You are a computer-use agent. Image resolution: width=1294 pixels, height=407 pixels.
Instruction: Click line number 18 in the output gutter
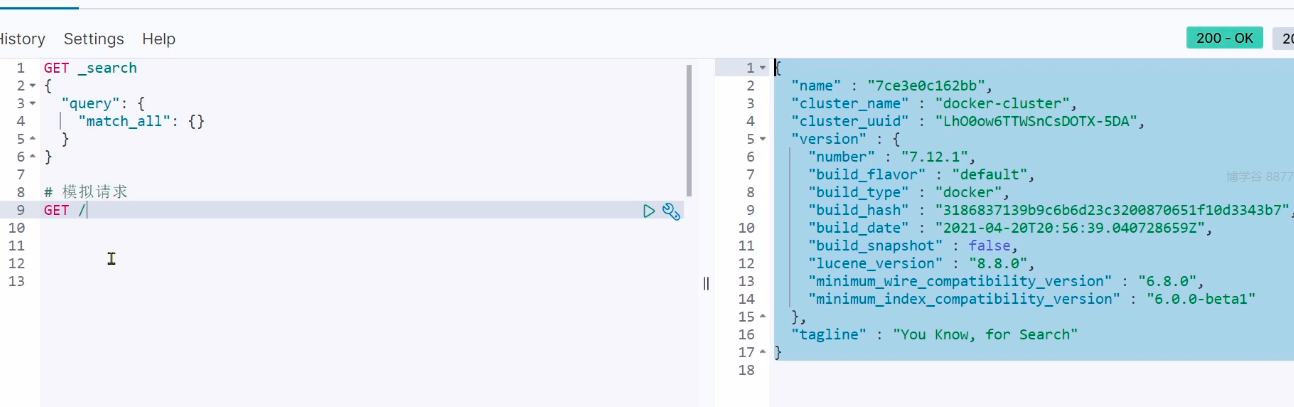tap(746, 371)
